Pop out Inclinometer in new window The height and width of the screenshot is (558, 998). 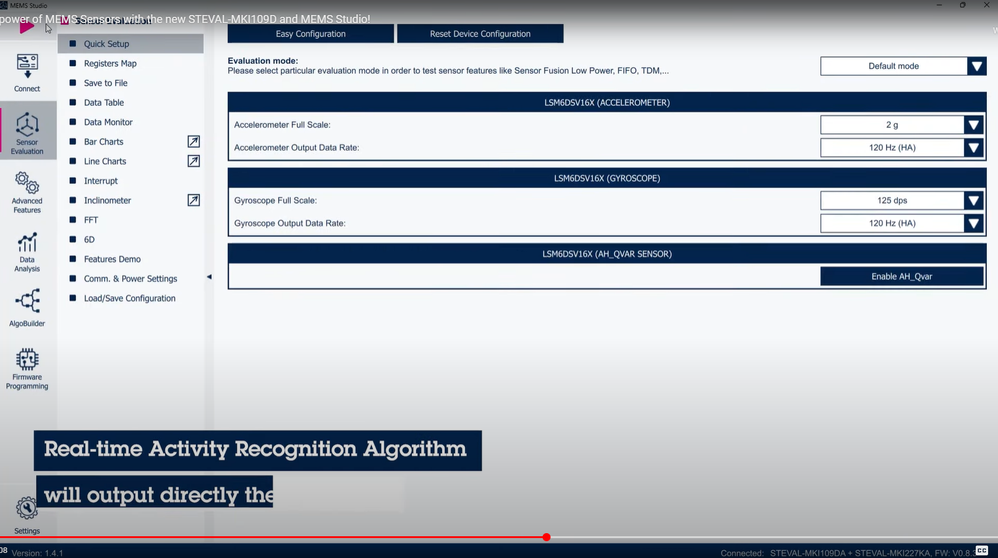click(x=193, y=200)
